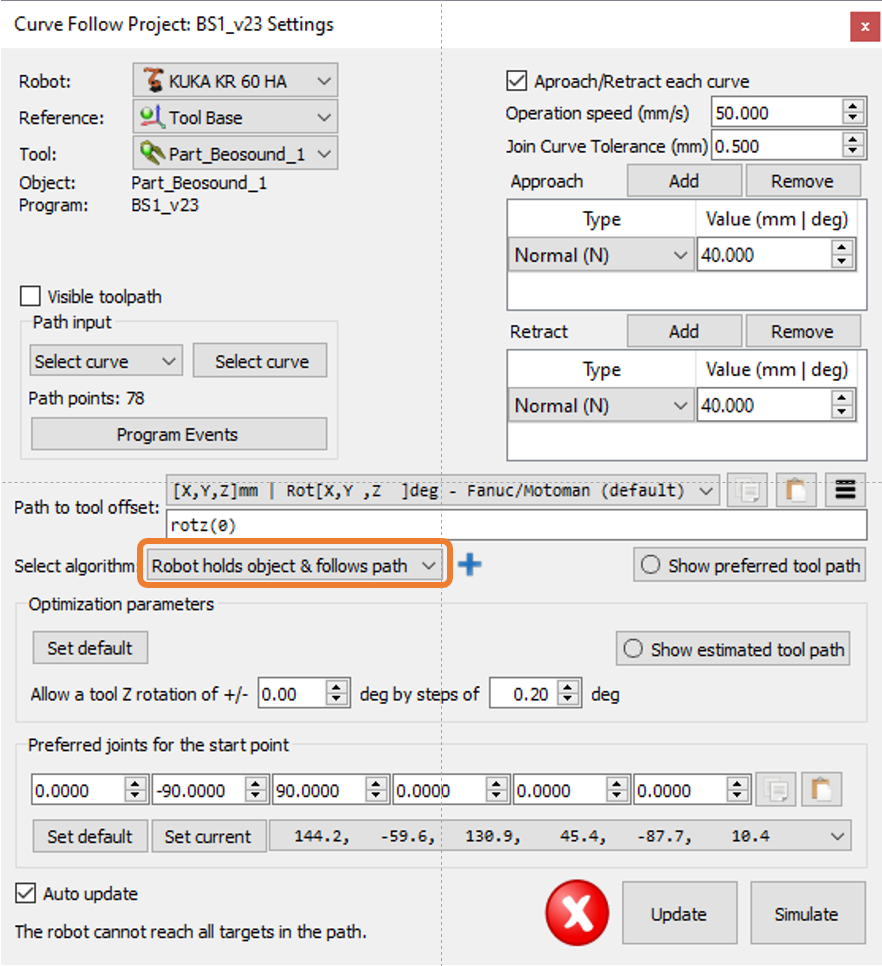This screenshot has height=966, width=882.
Task: Click the Path points: 78 label
Action: pyautogui.click(x=86, y=398)
